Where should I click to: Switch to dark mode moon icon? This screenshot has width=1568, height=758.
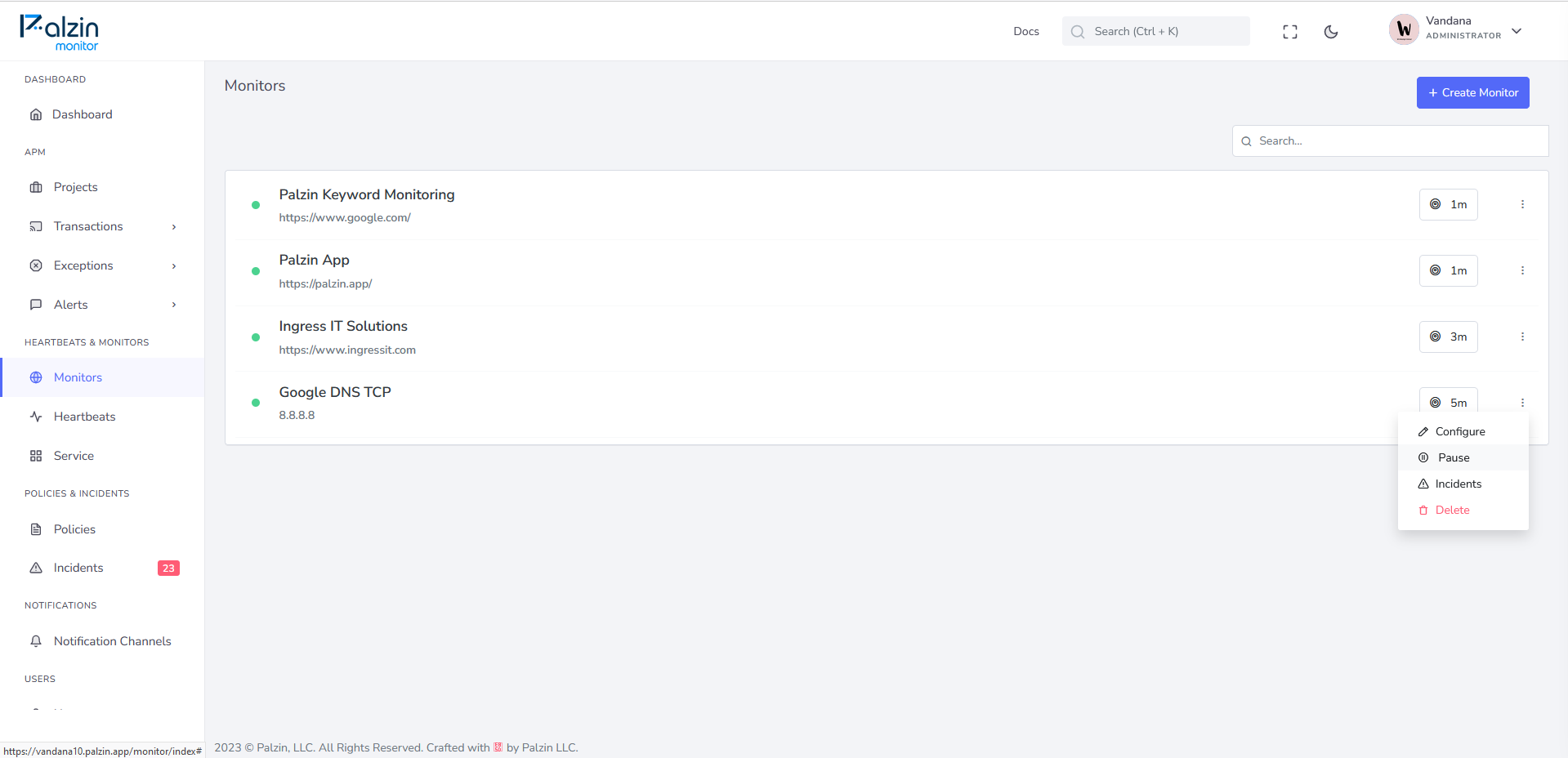pos(1331,32)
